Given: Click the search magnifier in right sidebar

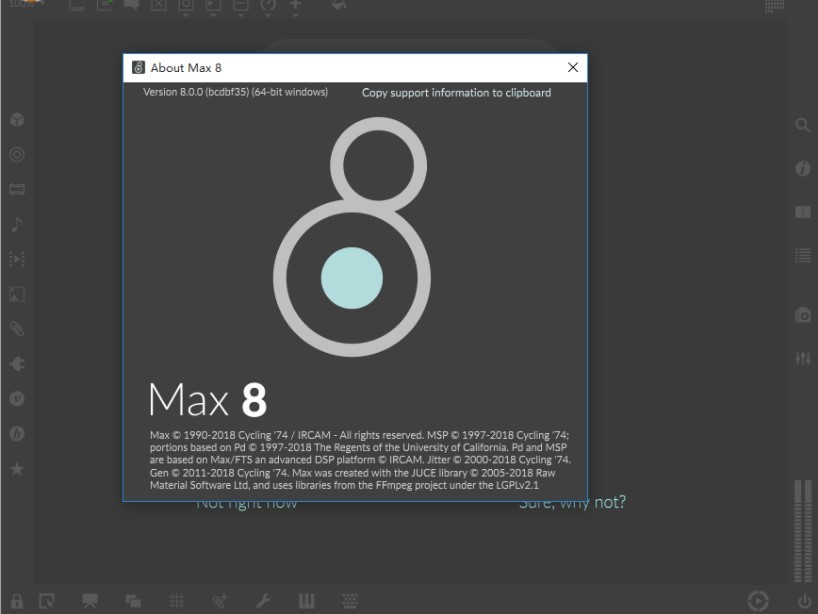Looking at the screenshot, I should coord(802,125).
